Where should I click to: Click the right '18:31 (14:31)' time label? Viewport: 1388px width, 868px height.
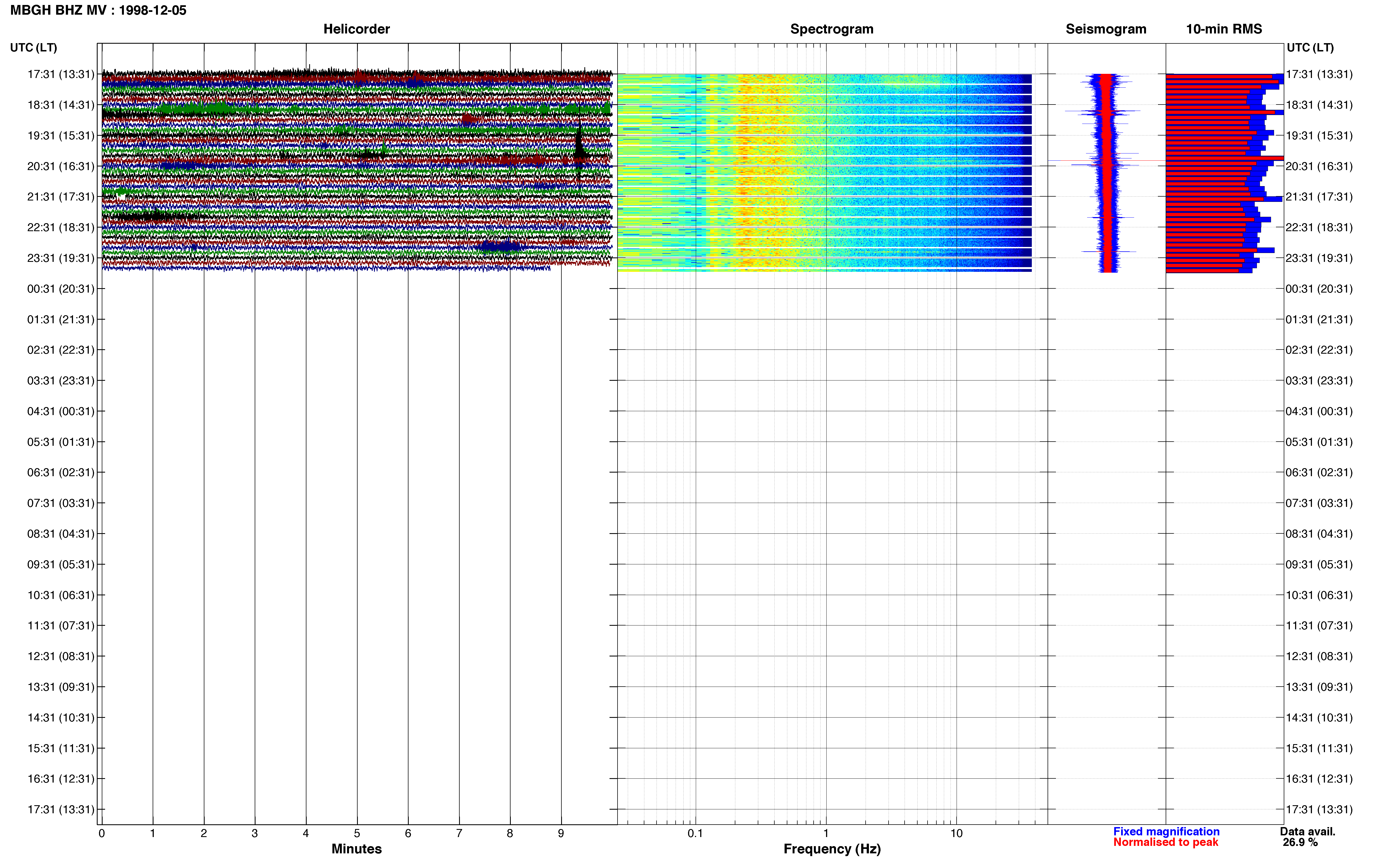[1319, 105]
